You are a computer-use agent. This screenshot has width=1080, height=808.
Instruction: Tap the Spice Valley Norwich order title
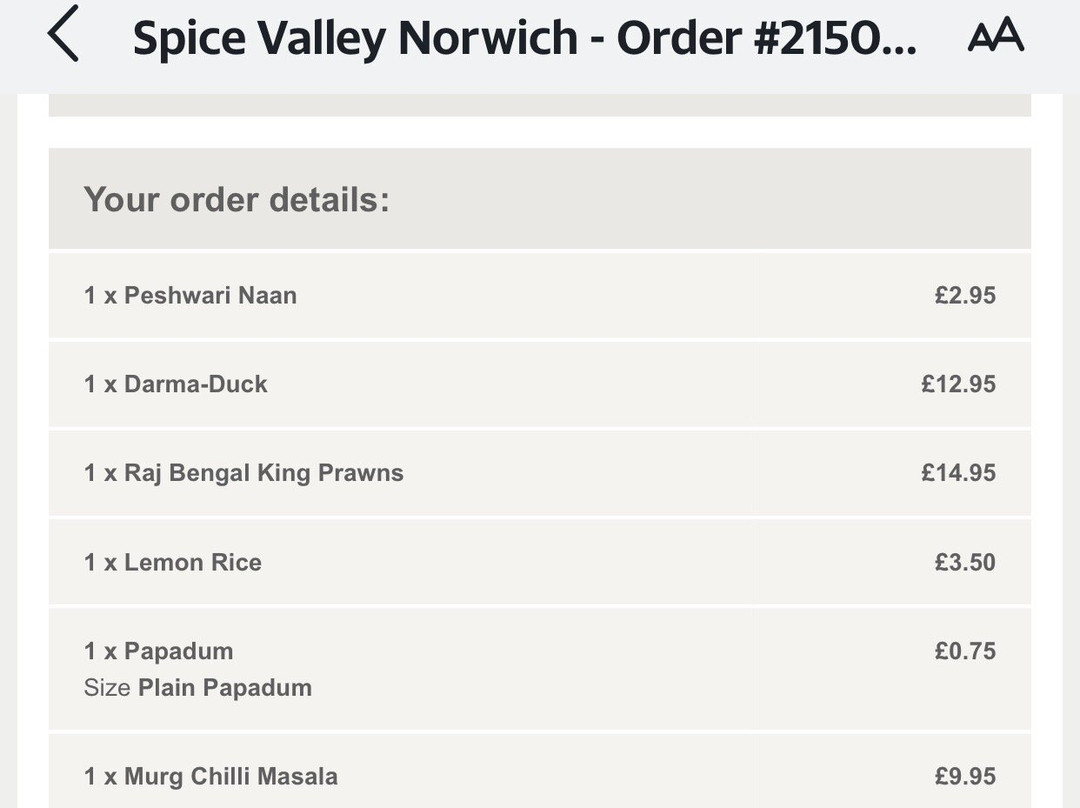(524, 38)
